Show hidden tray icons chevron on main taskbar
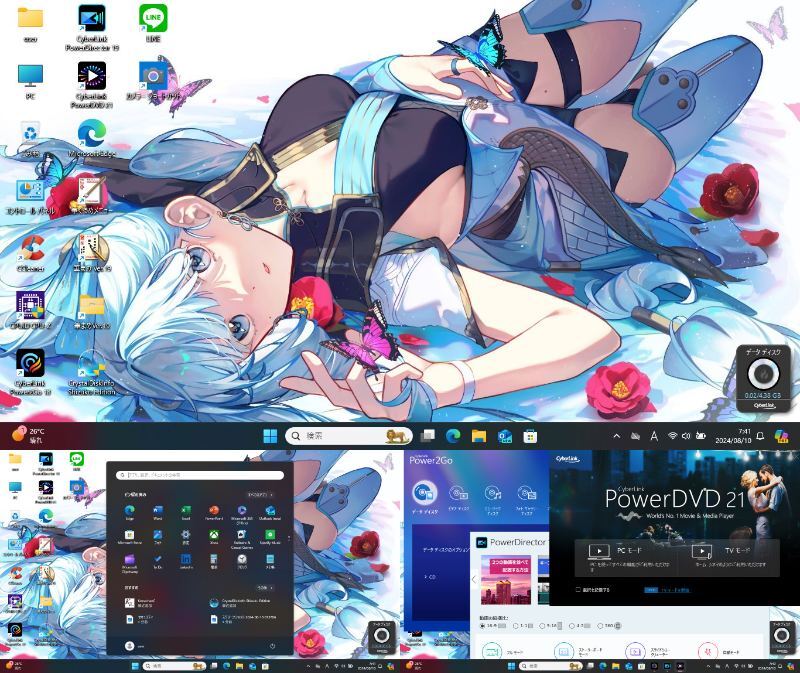 click(x=616, y=436)
